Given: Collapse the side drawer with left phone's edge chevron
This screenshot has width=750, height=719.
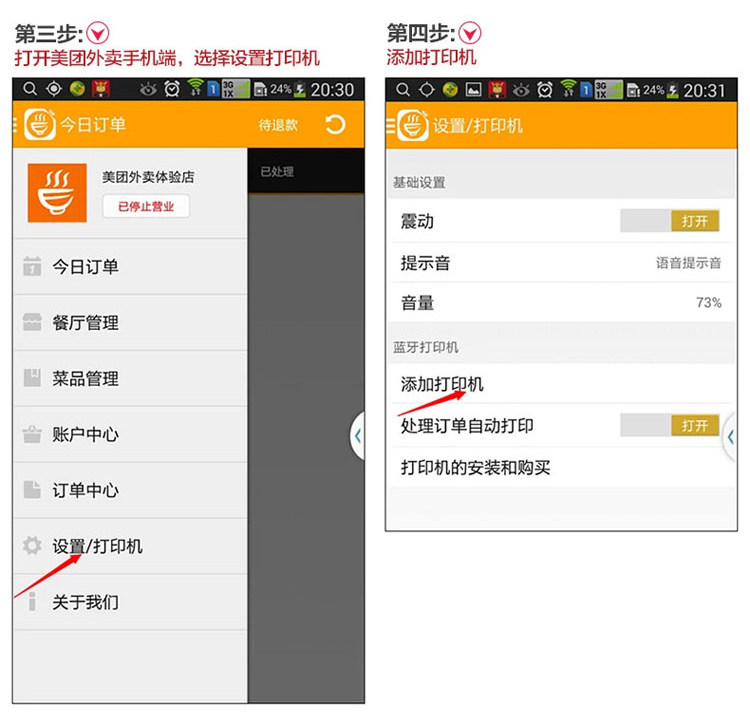Looking at the screenshot, I should click(357, 436).
